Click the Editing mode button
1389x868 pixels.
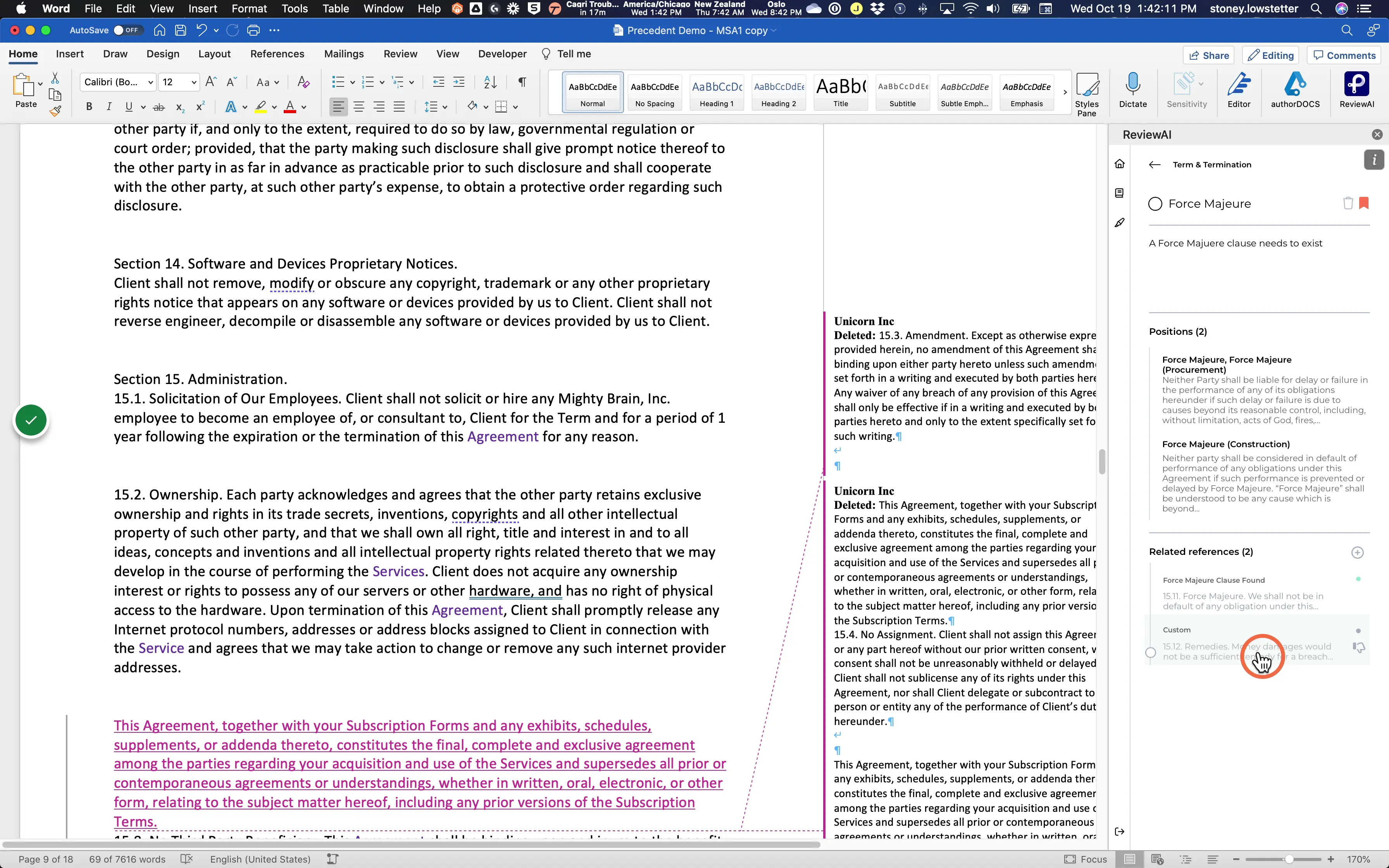[1271, 55]
